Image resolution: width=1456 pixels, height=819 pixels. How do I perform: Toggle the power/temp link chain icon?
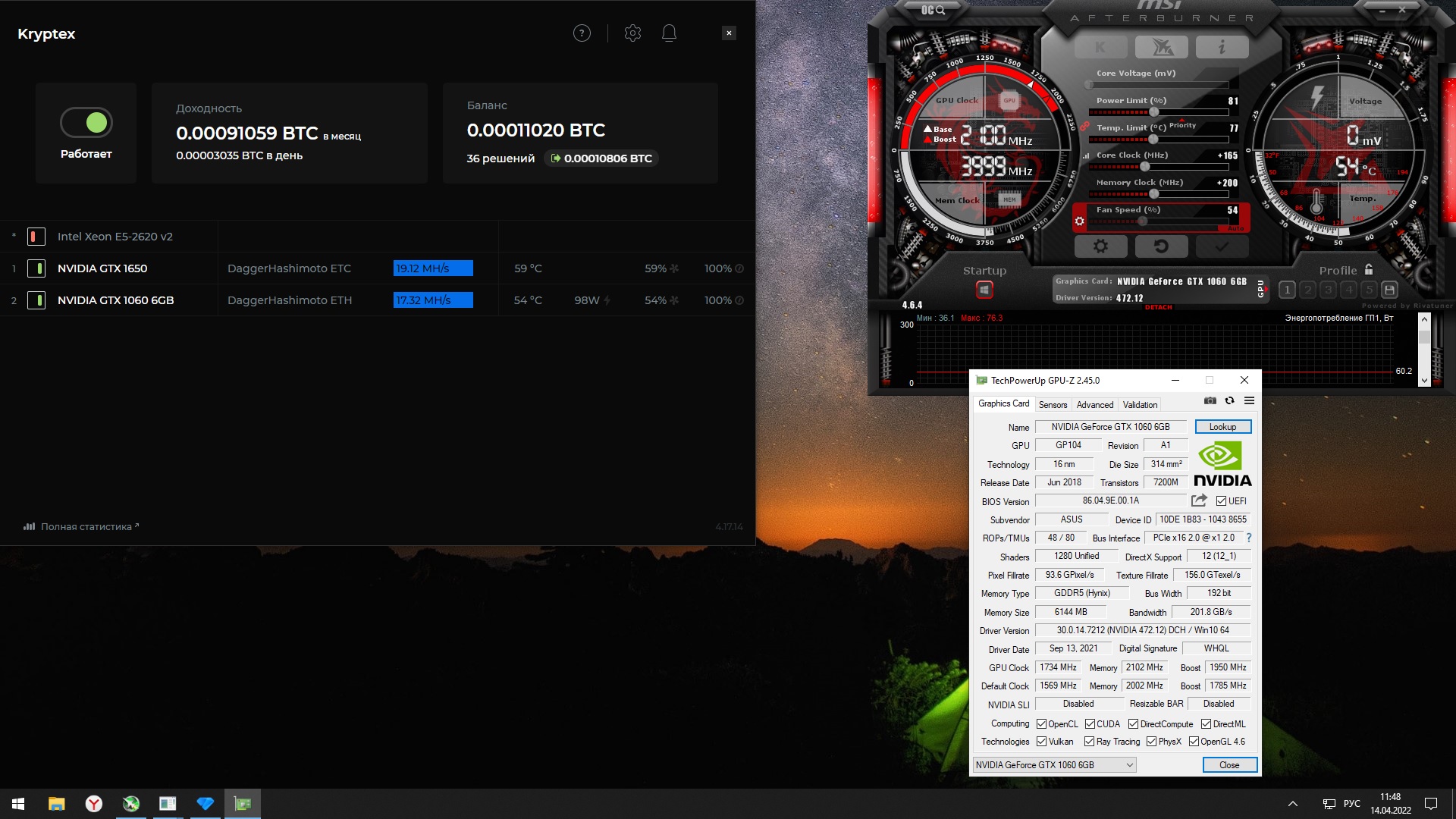pos(1084,126)
